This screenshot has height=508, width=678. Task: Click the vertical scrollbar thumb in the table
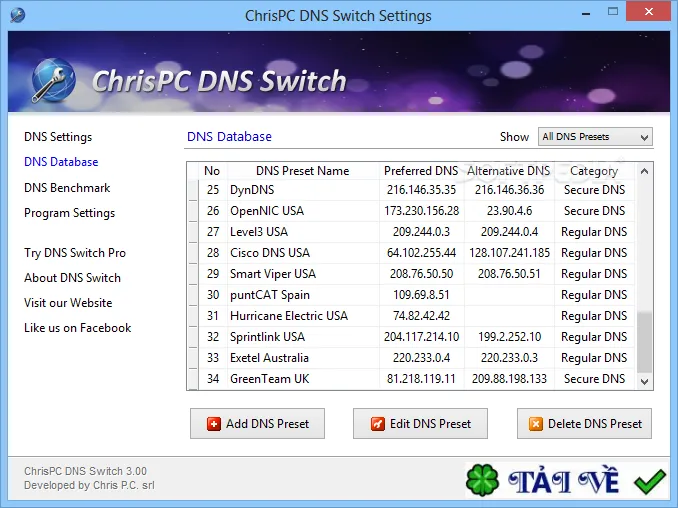(x=644, y=341)
